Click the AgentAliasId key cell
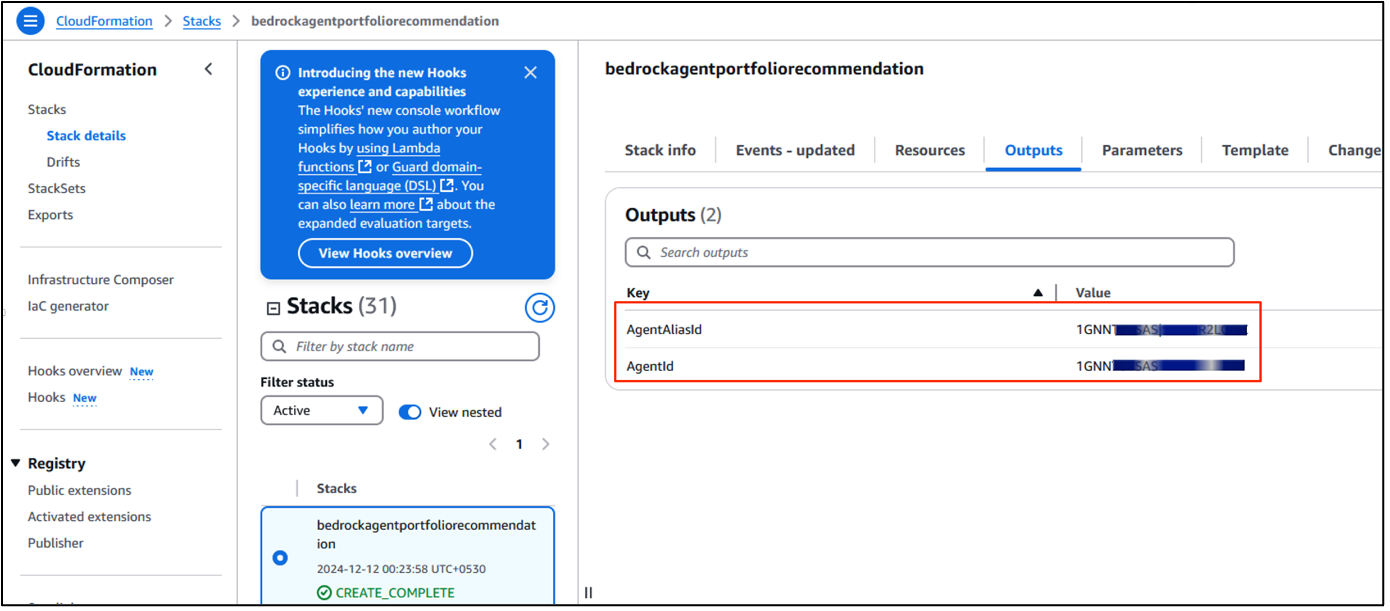The height and width of the screenshot is (611, 1390). tap(665, 329)
